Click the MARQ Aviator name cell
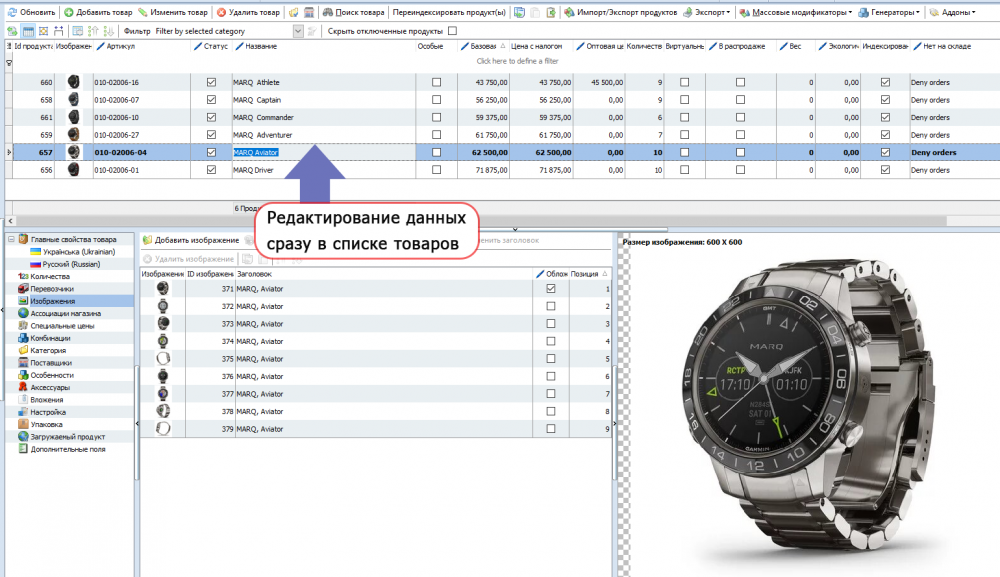Image resolution: width=1000 pixels, height=577 pixels. tap(323, 152)
